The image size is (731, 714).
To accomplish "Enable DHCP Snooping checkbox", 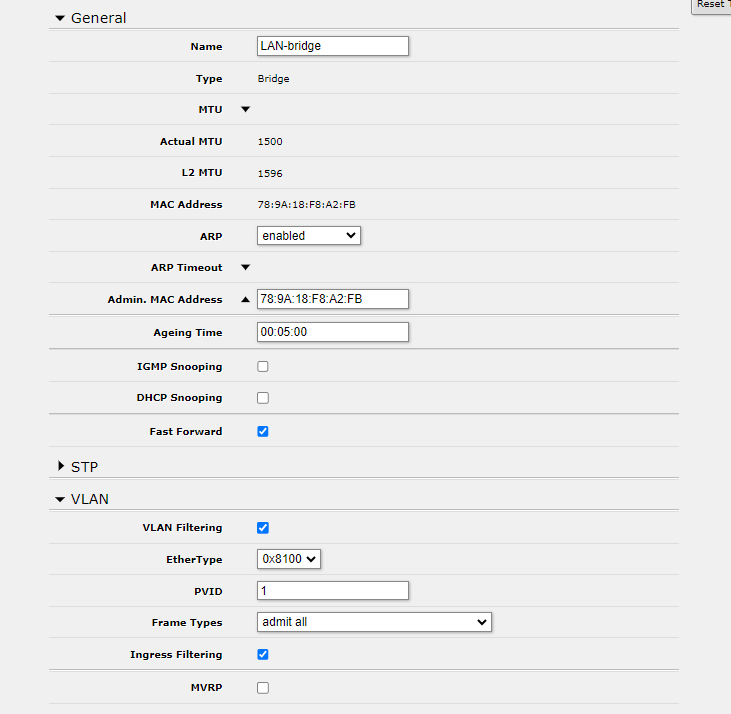I will click(x=263, y=398).
